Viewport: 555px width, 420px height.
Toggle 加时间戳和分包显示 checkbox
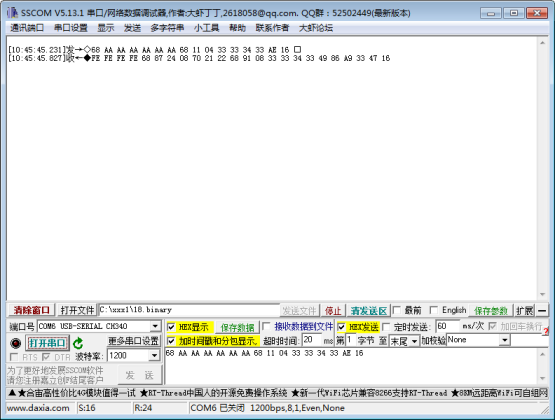(171, 341)
